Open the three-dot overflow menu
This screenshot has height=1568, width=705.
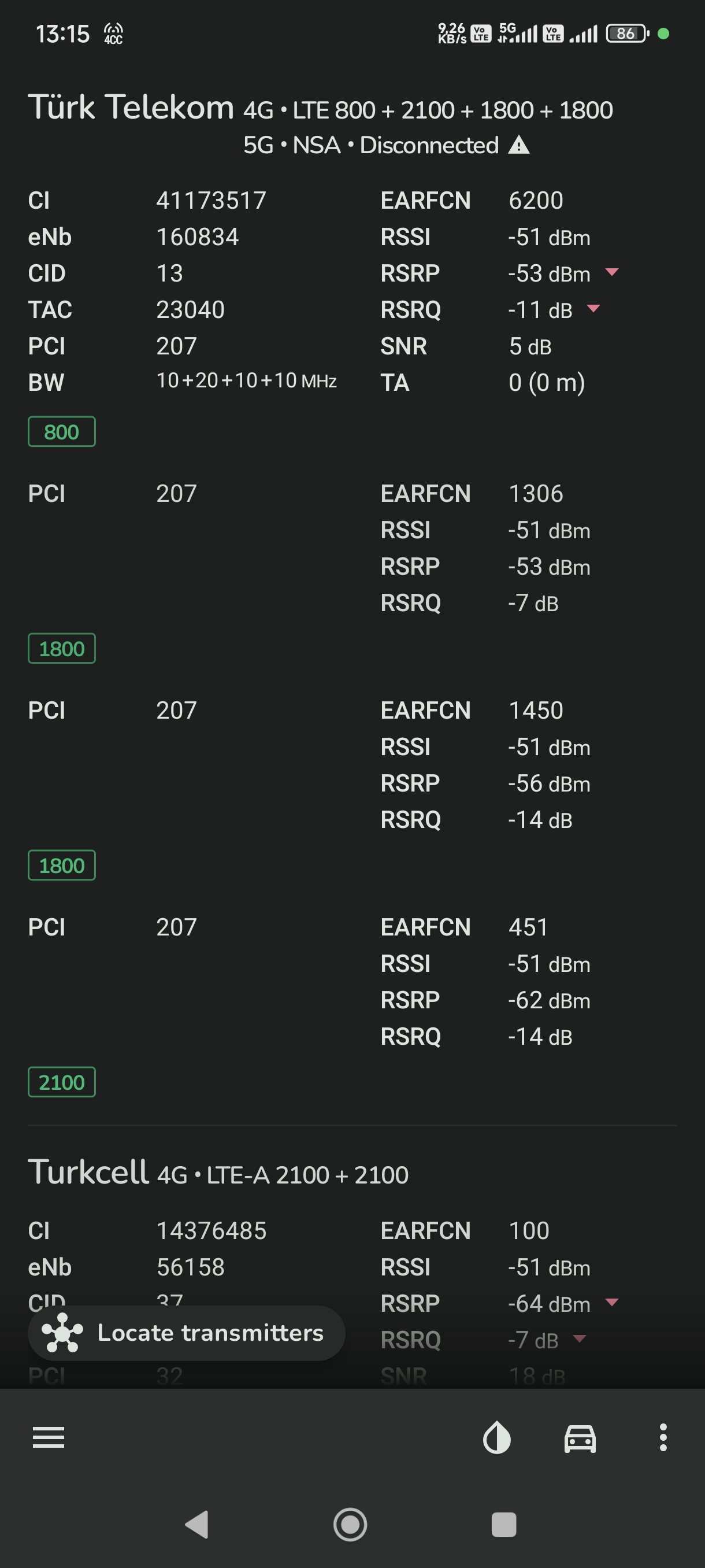663,1437
